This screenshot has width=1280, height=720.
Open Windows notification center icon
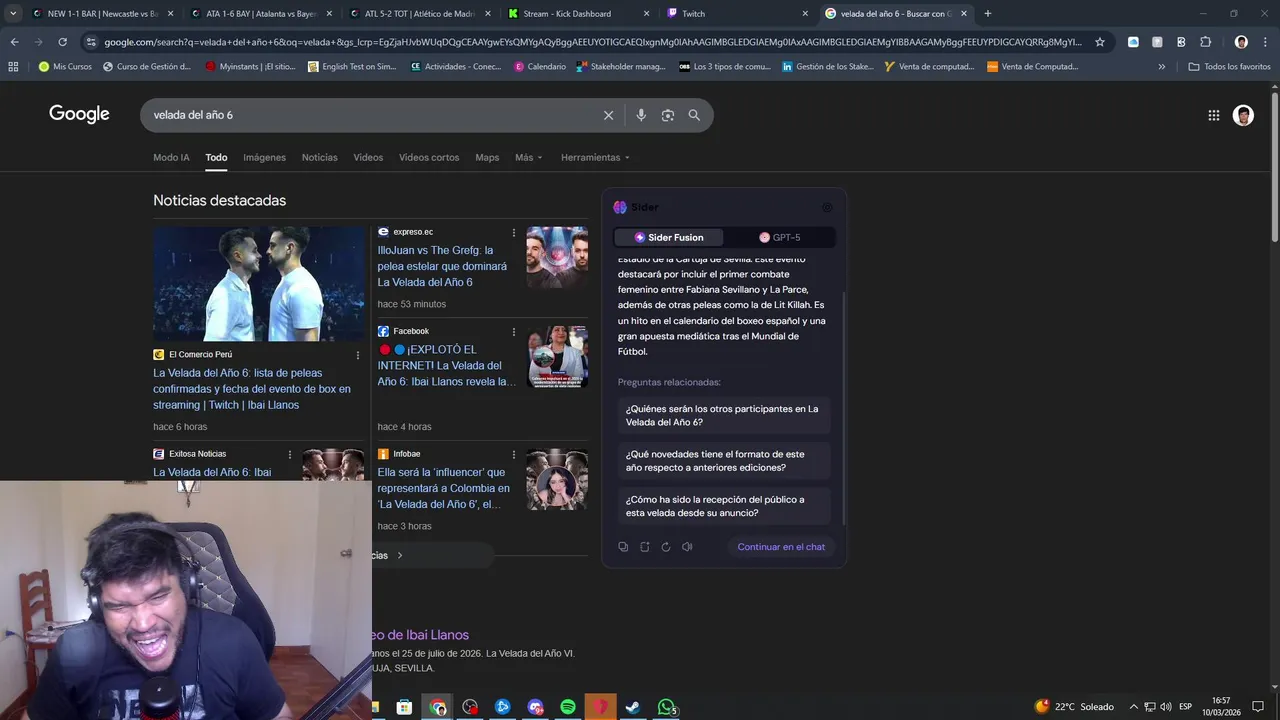(x=1258, y=707)
